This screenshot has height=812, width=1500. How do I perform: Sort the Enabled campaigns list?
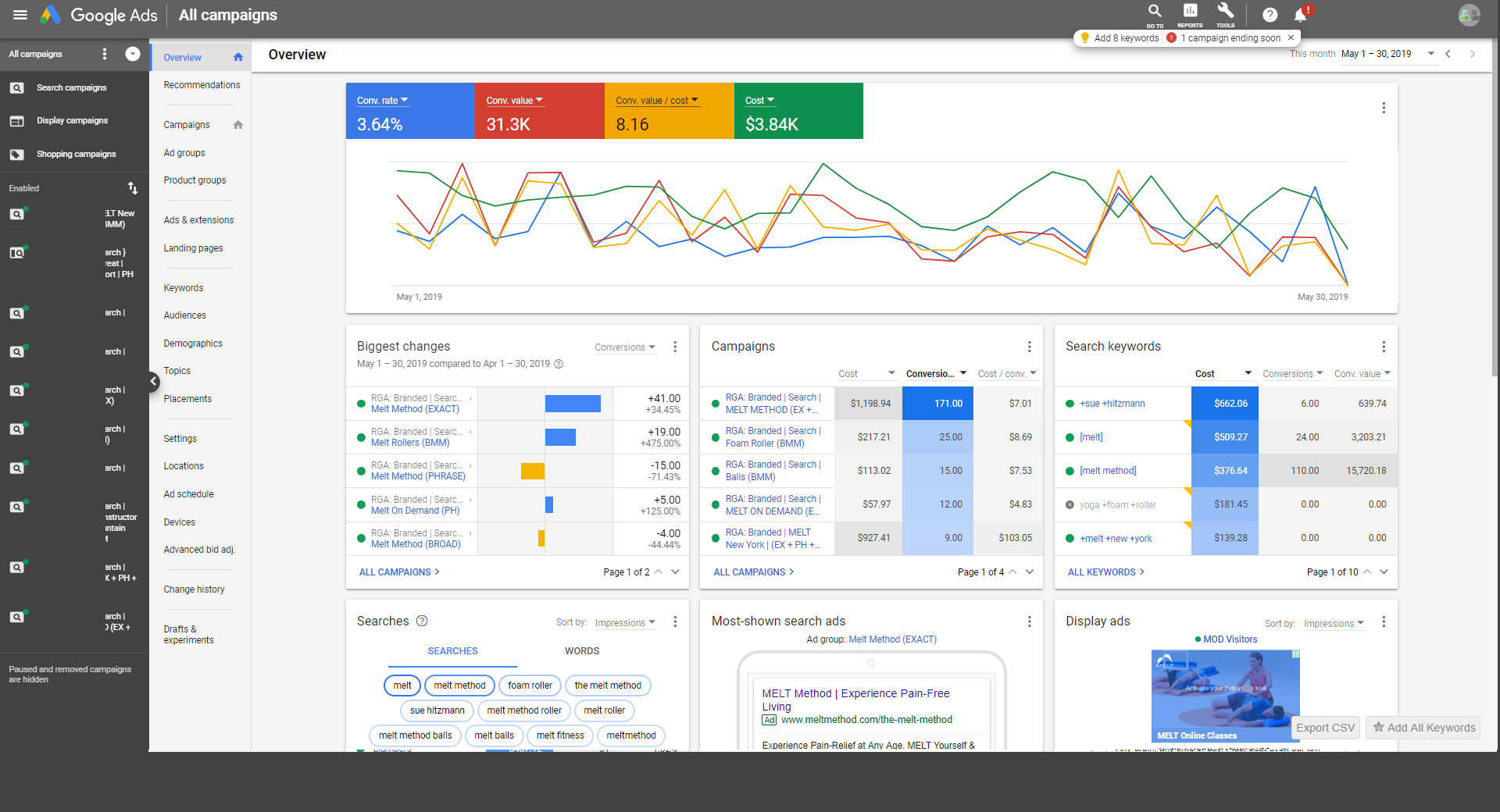pyautogui.click(x=133, y=188)
